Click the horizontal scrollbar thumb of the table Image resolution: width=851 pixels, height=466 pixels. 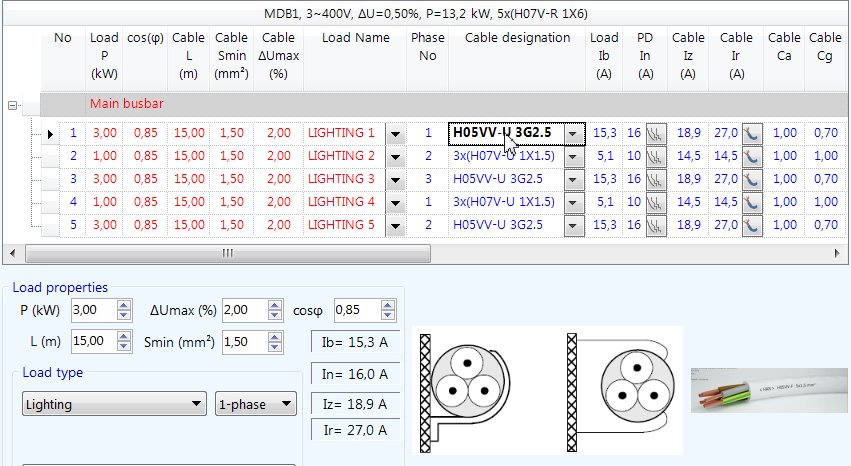click(x=228, y=253)
